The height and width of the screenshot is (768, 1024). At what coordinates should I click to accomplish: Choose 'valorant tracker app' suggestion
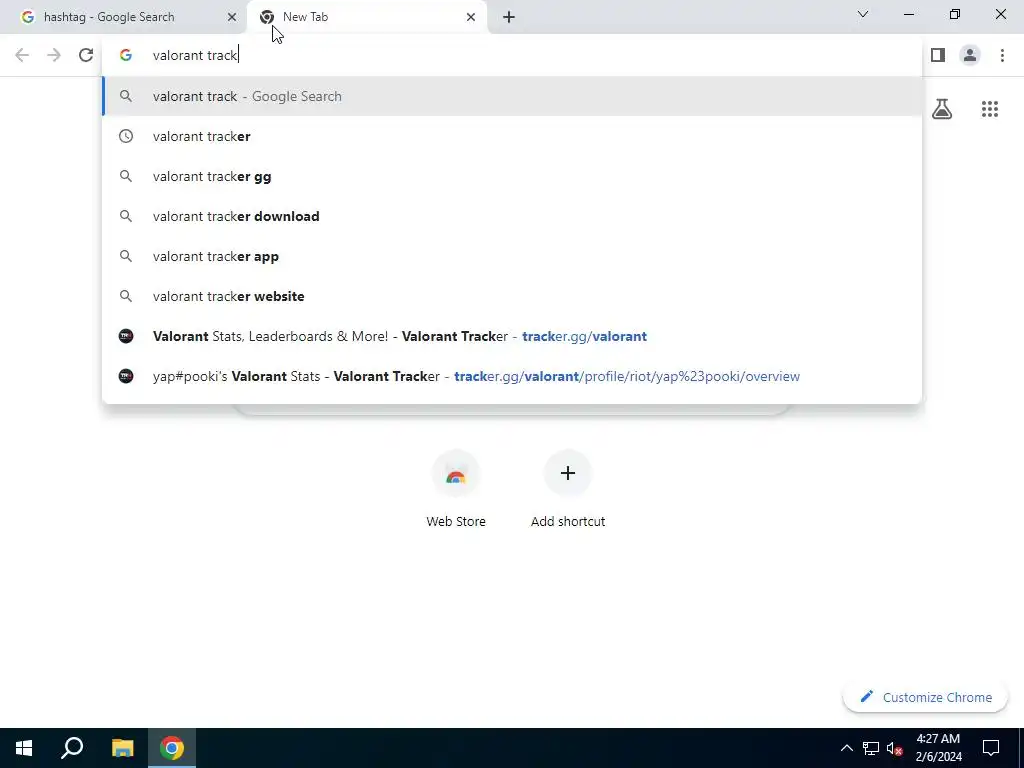[512, 257]
